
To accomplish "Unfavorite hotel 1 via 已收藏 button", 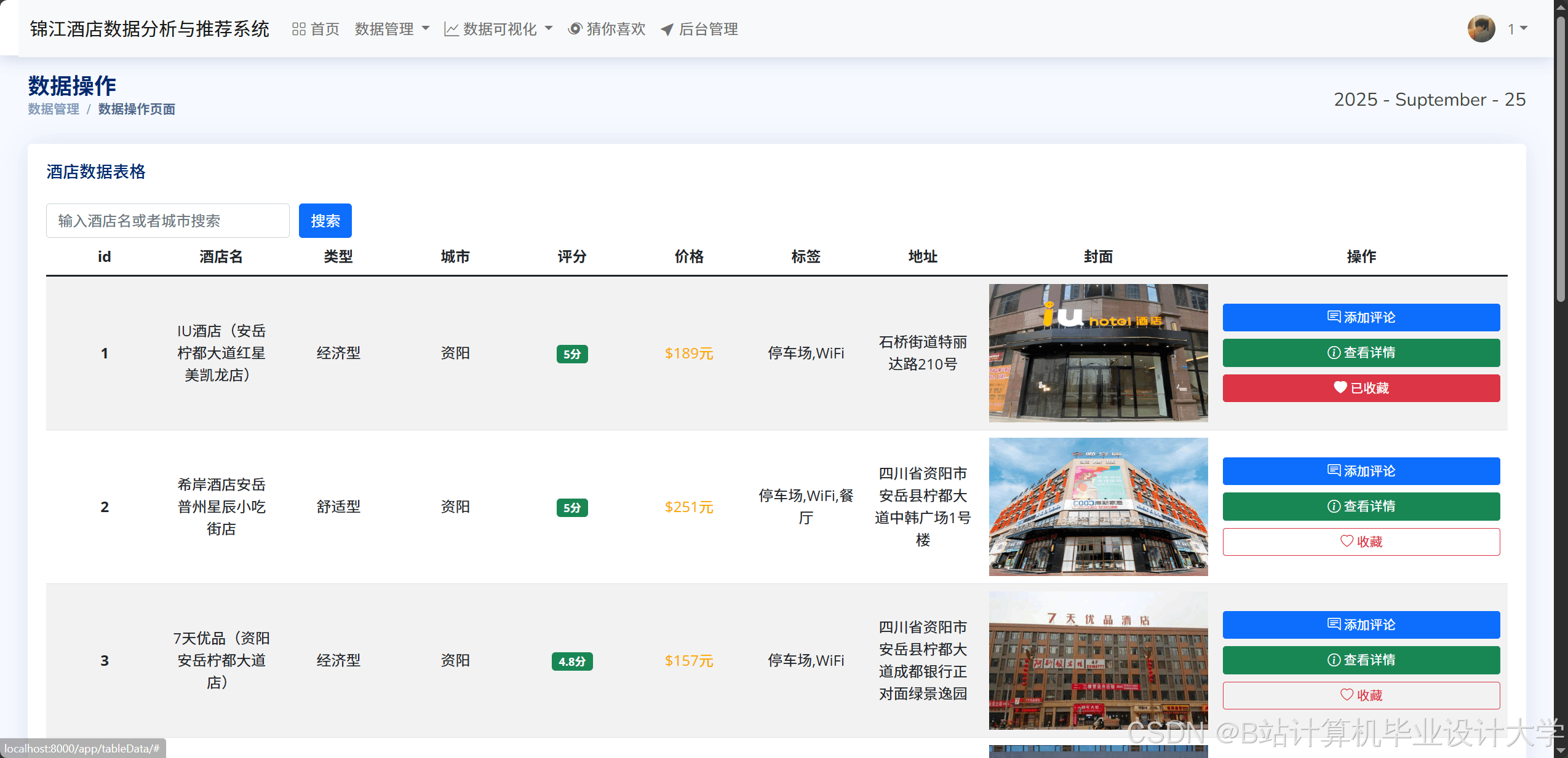I will 1360,388.
